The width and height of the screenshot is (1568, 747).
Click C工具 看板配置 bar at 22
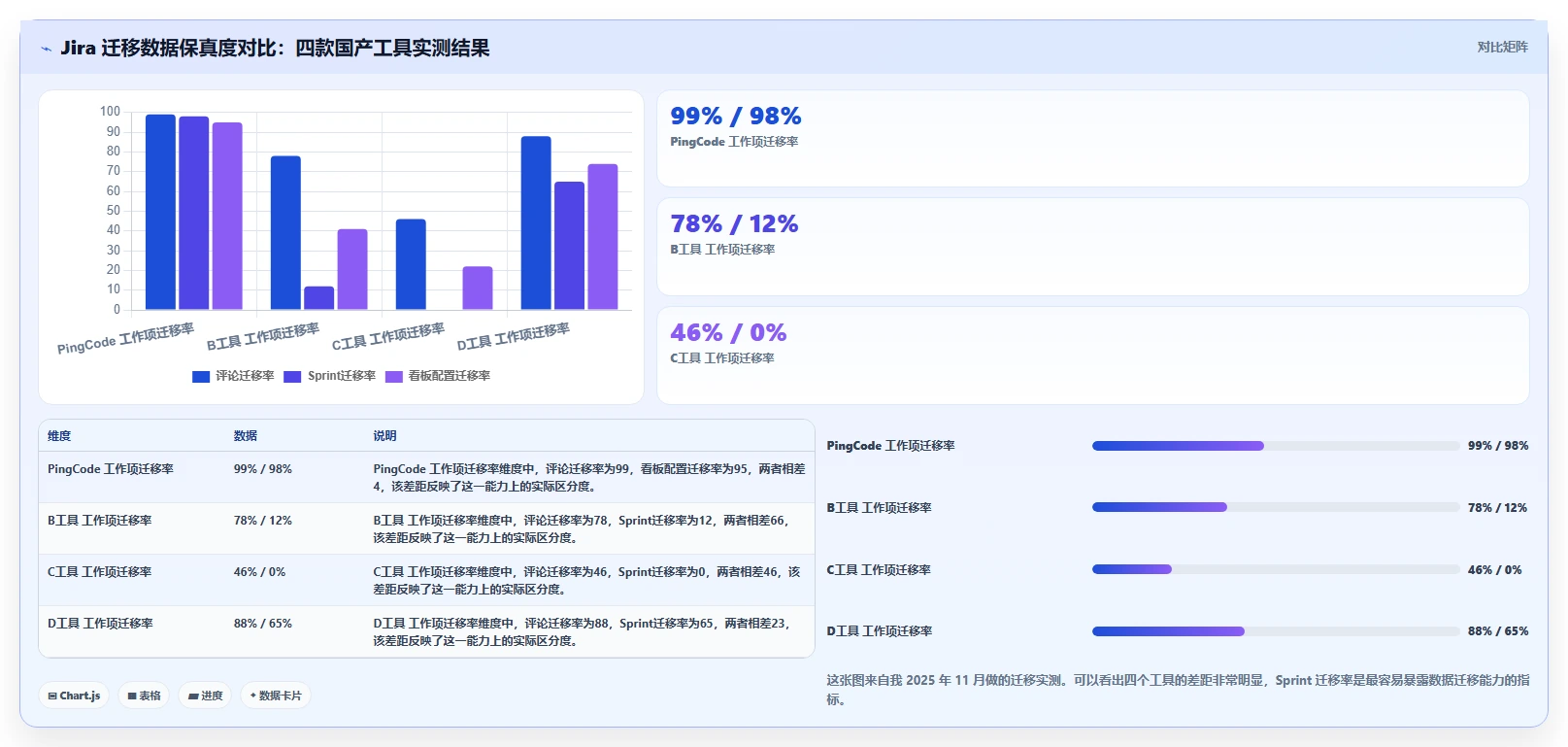click(x=478, y=289)
